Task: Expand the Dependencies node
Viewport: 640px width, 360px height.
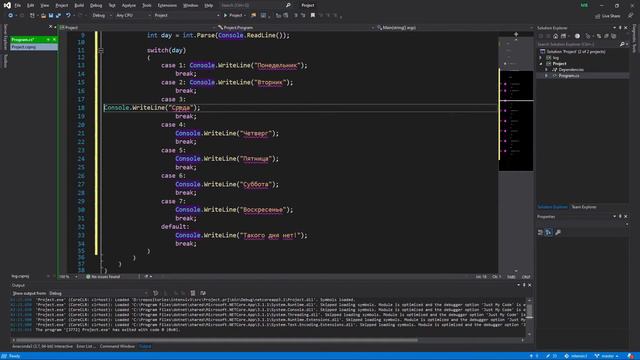Action: [547, 70]
